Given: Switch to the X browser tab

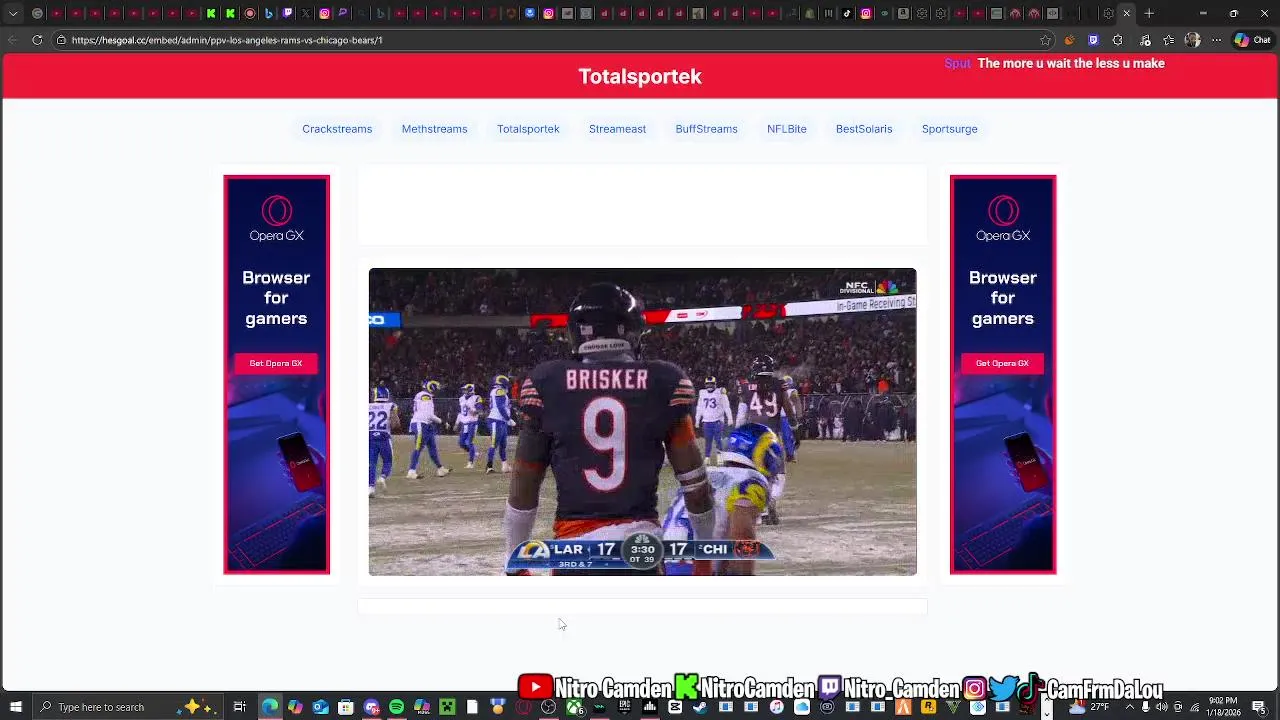Looking at the screenshot, I should 306,13.
